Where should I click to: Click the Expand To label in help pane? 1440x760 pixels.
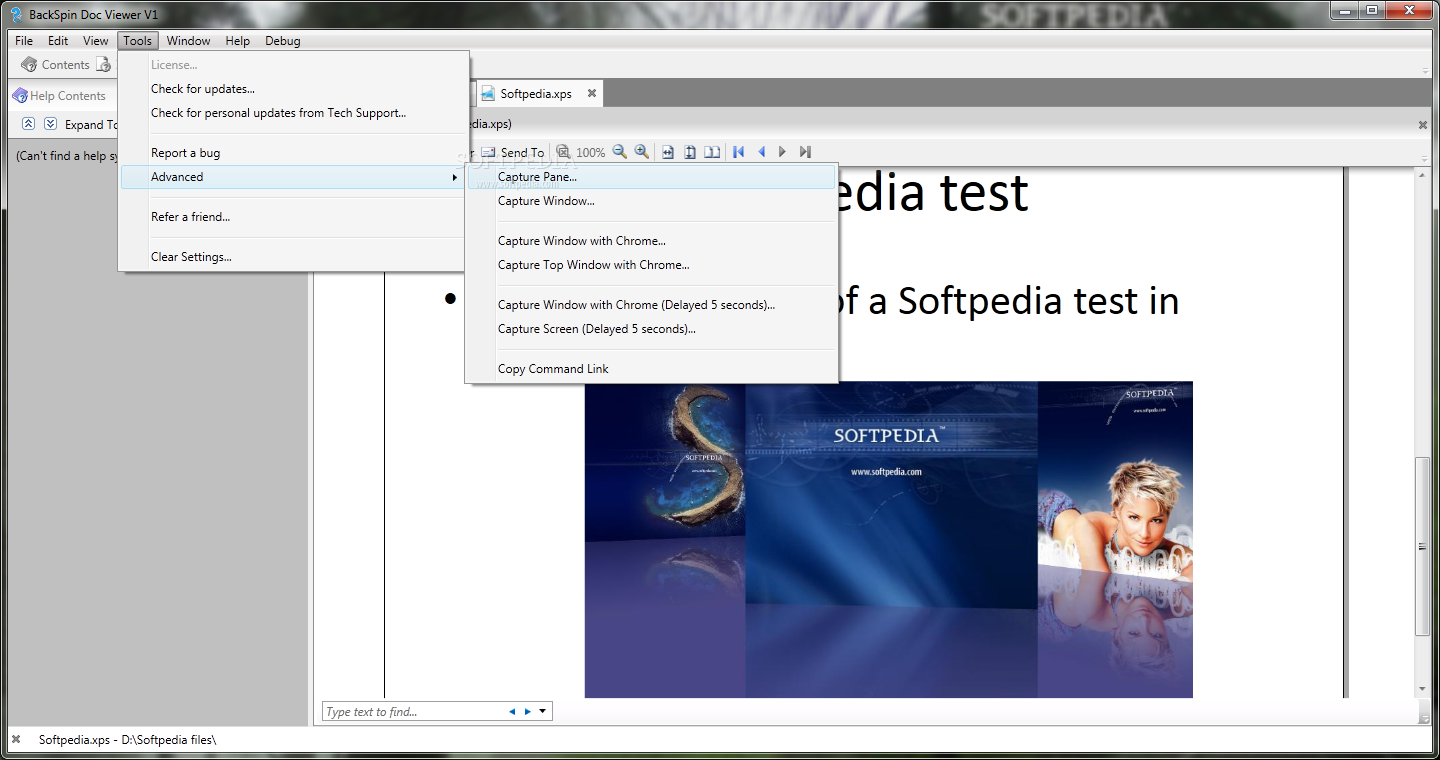91,125
